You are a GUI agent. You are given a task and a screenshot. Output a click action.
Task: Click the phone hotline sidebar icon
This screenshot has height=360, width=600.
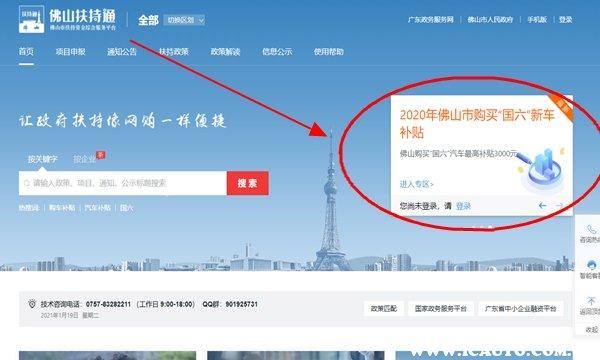591,229
